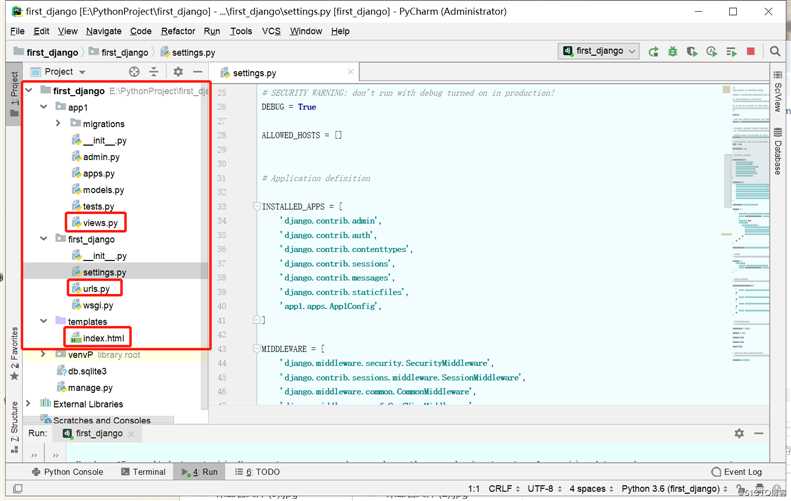Viewport: 791px width, 501px height.
Task: Change interpreter Python 3.6 (first_django)
Action: click(674, 488)
